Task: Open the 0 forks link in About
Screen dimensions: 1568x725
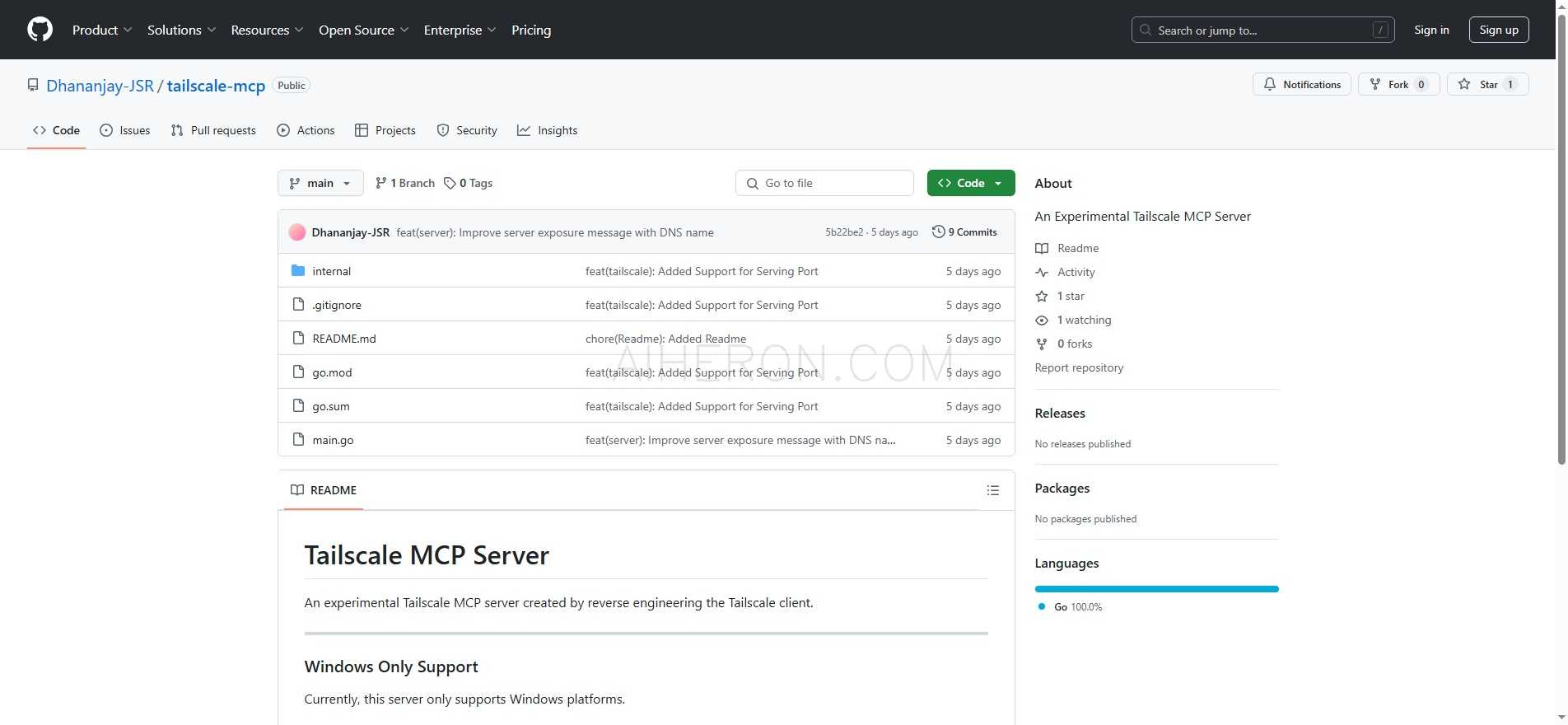Action: point(1074,344)
